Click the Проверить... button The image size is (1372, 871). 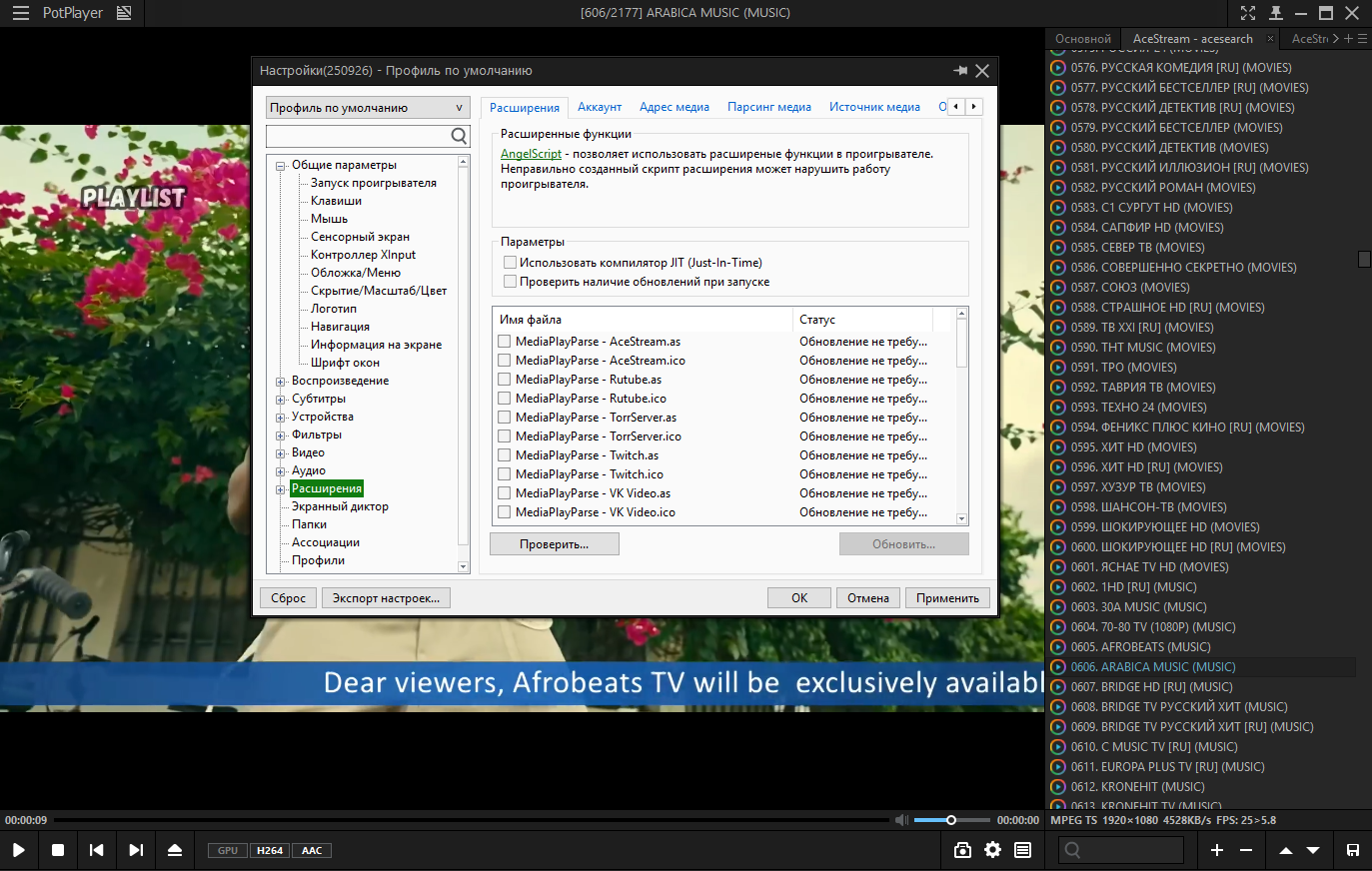click(554, 544)
